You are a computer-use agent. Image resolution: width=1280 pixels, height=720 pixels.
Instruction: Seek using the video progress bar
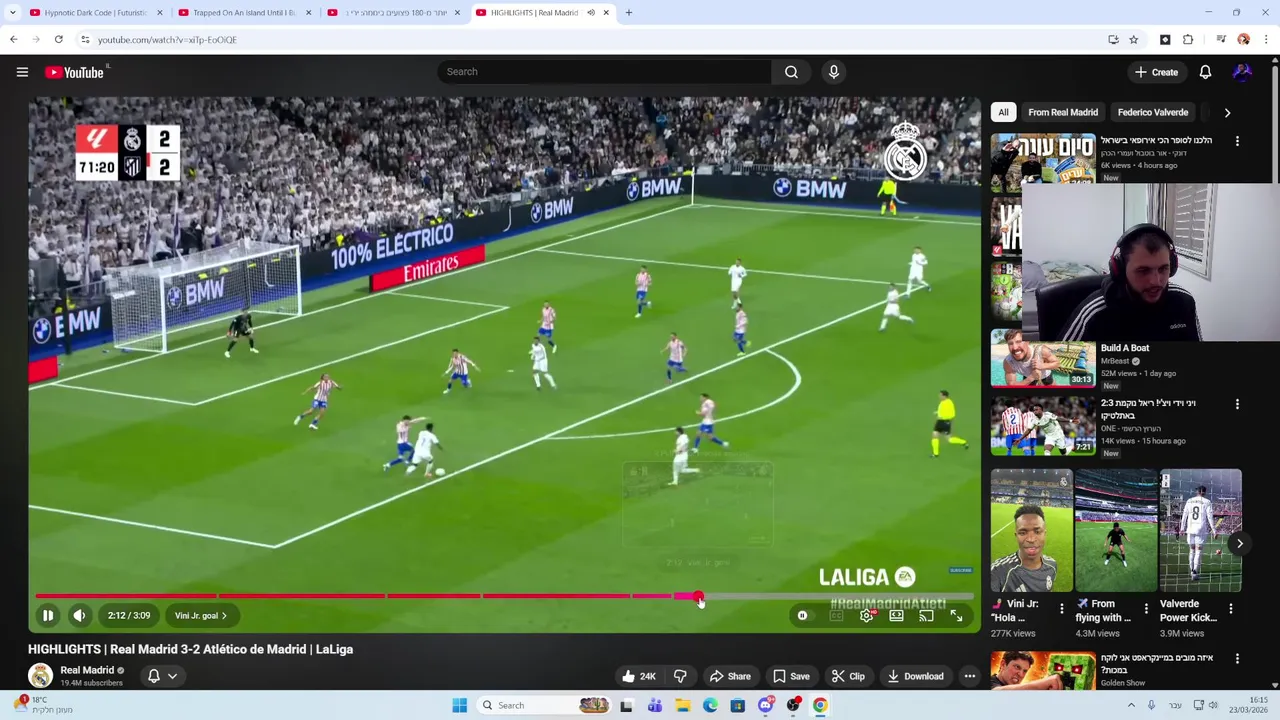click(505, 596)
